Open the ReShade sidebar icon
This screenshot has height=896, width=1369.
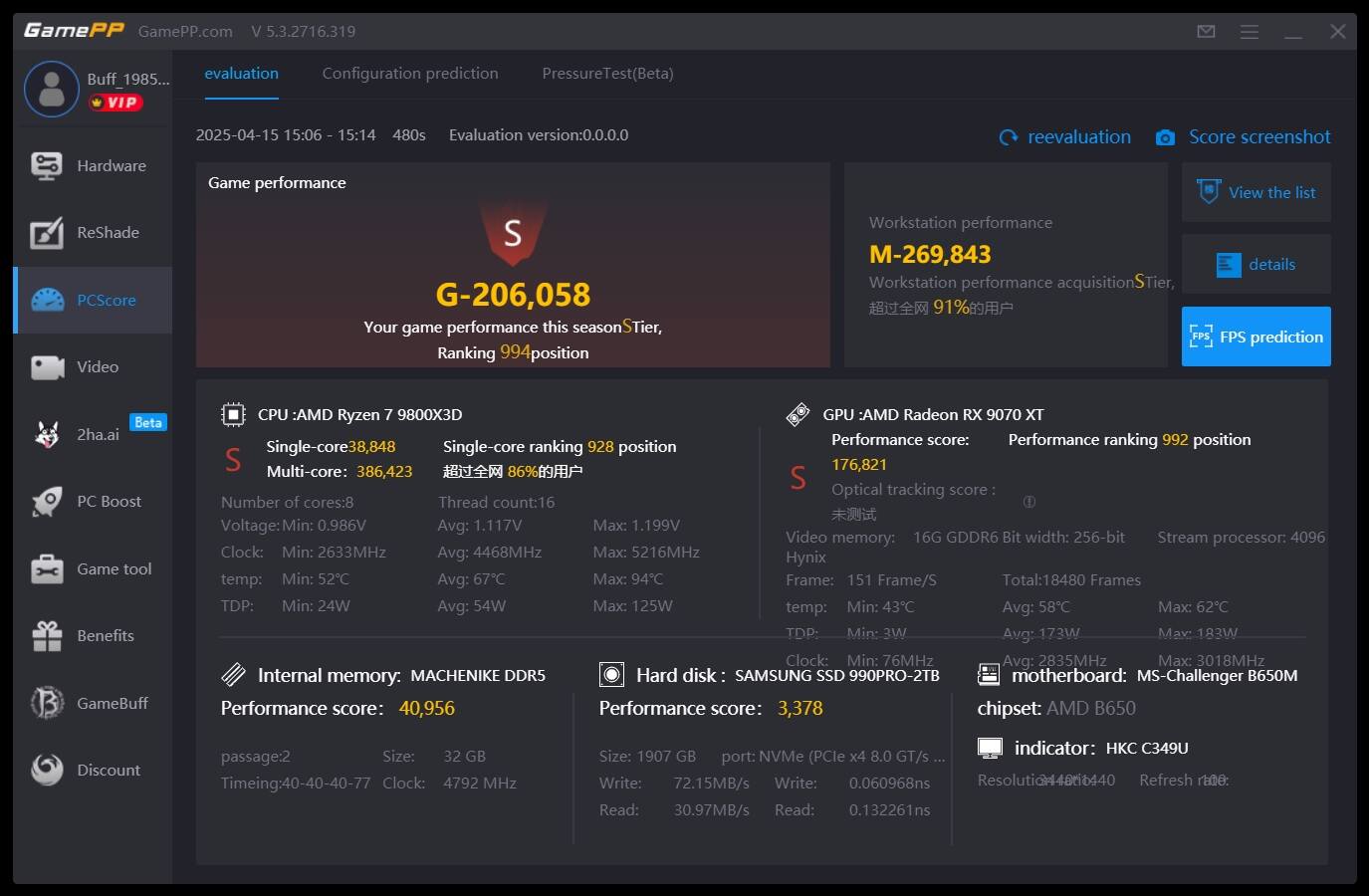47,233
